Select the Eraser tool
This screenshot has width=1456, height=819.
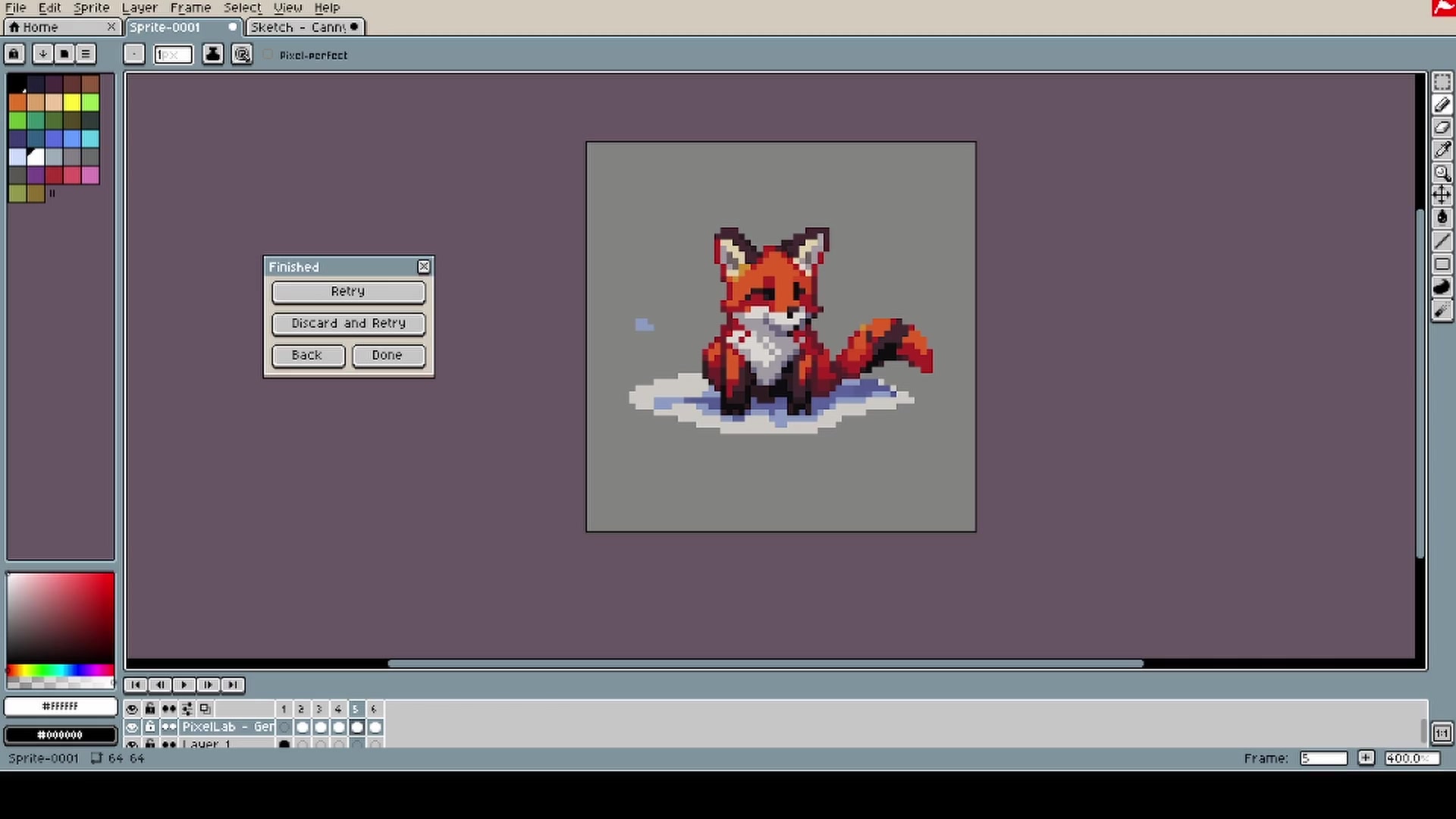click(x=1442, y=127)
